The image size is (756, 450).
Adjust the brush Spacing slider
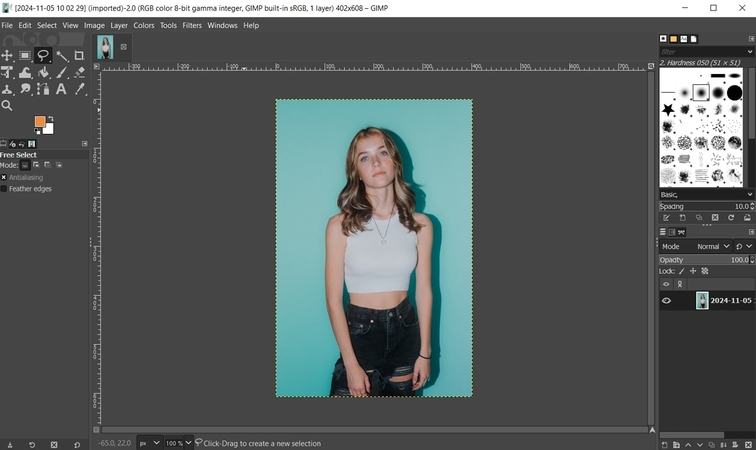704,206
